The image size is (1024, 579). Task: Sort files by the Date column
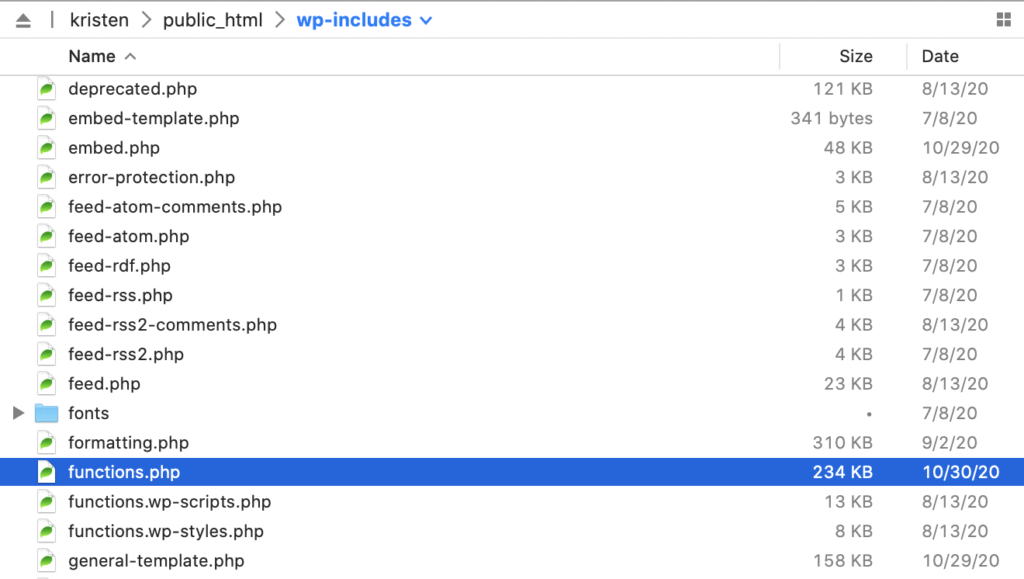coord(940,56)
